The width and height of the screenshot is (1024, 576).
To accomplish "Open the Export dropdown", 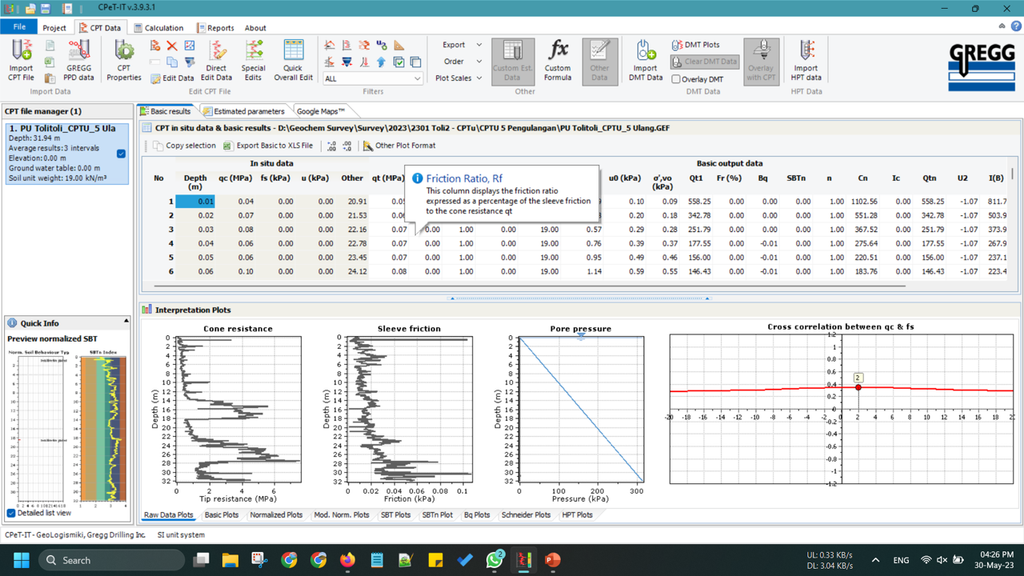I will tap(461, 45).
